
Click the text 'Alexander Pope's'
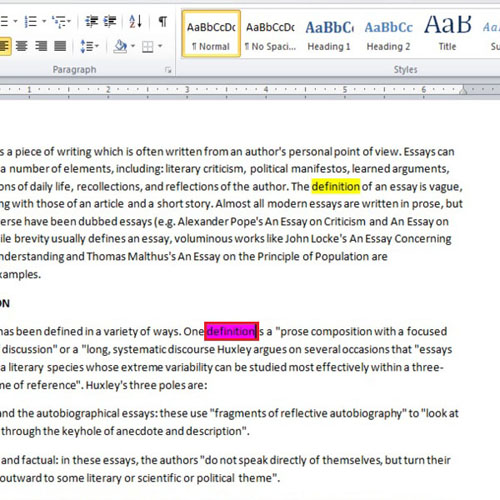click(x=220, y=222)
